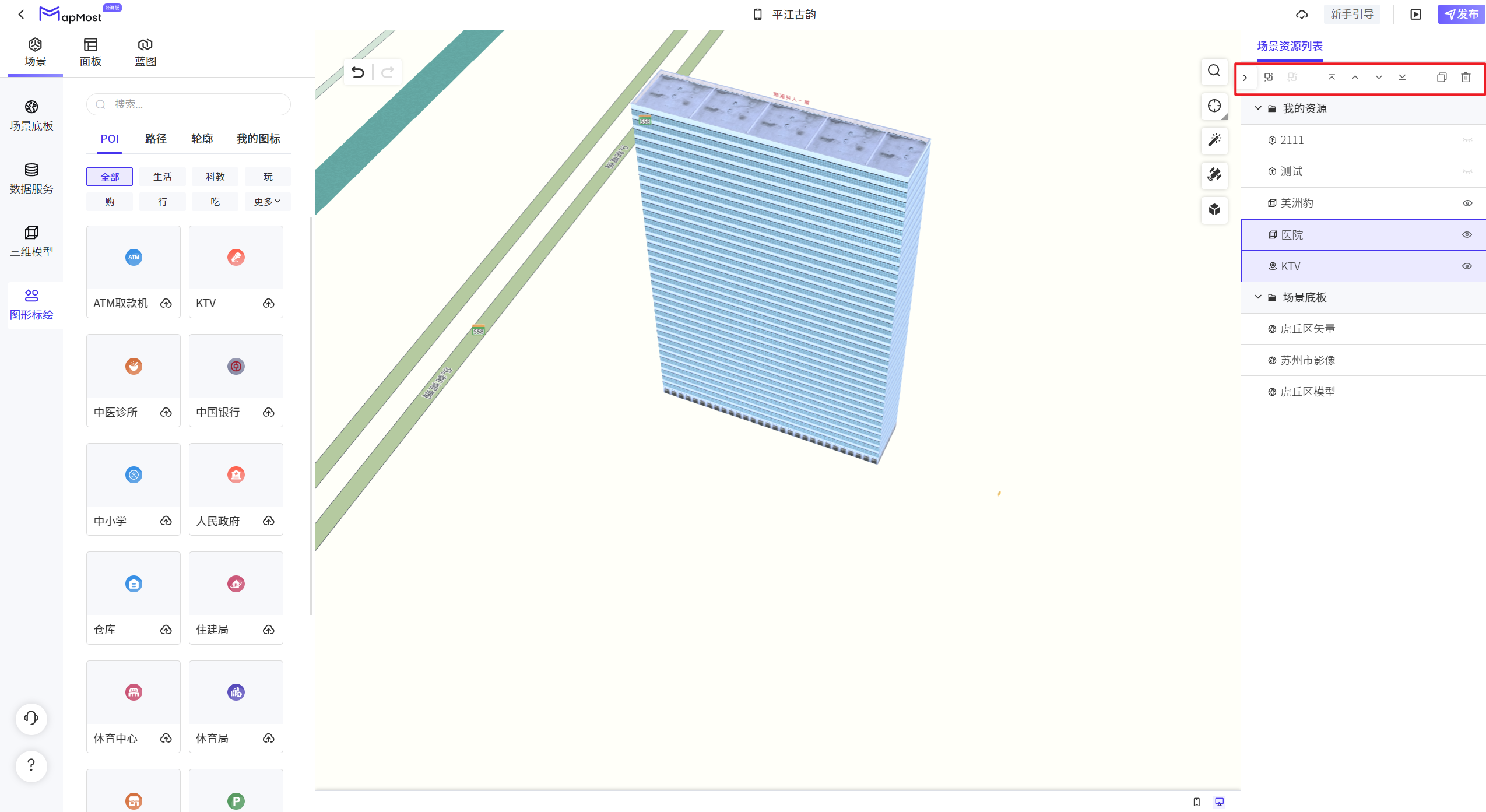Click the 发布 publish button

(1461, 15)
